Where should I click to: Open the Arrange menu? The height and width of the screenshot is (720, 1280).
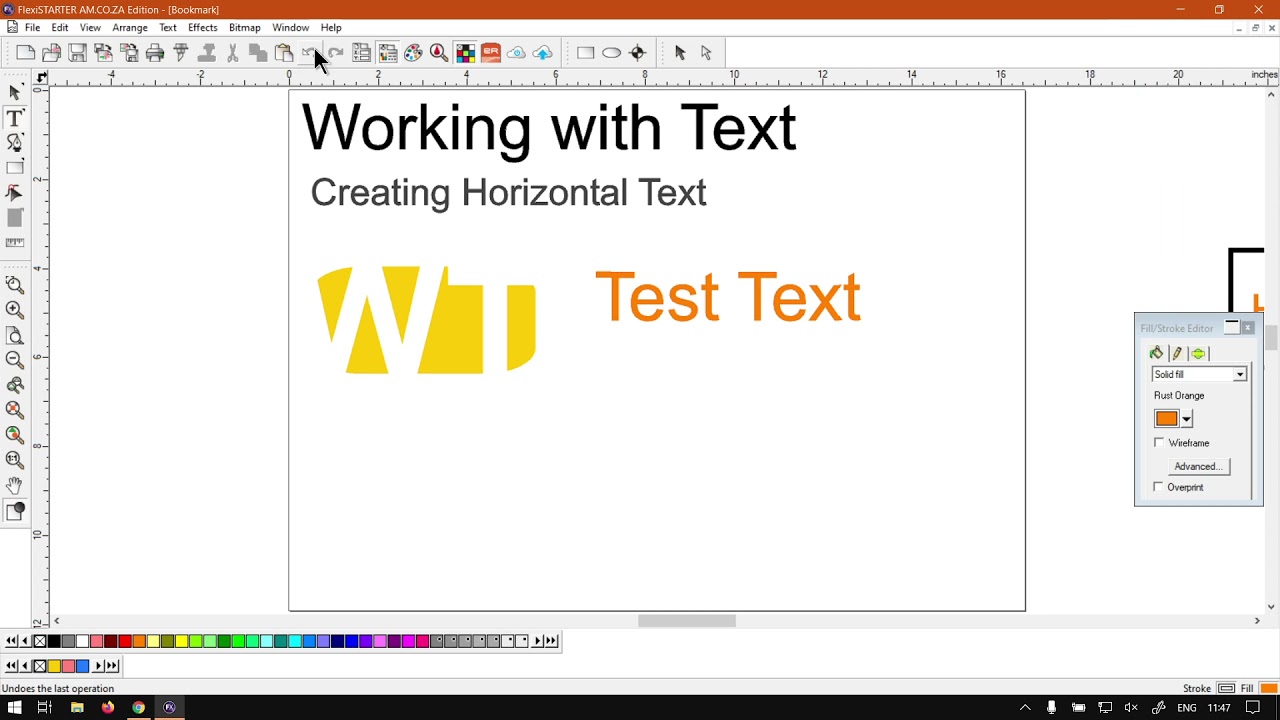click(130, 27)
